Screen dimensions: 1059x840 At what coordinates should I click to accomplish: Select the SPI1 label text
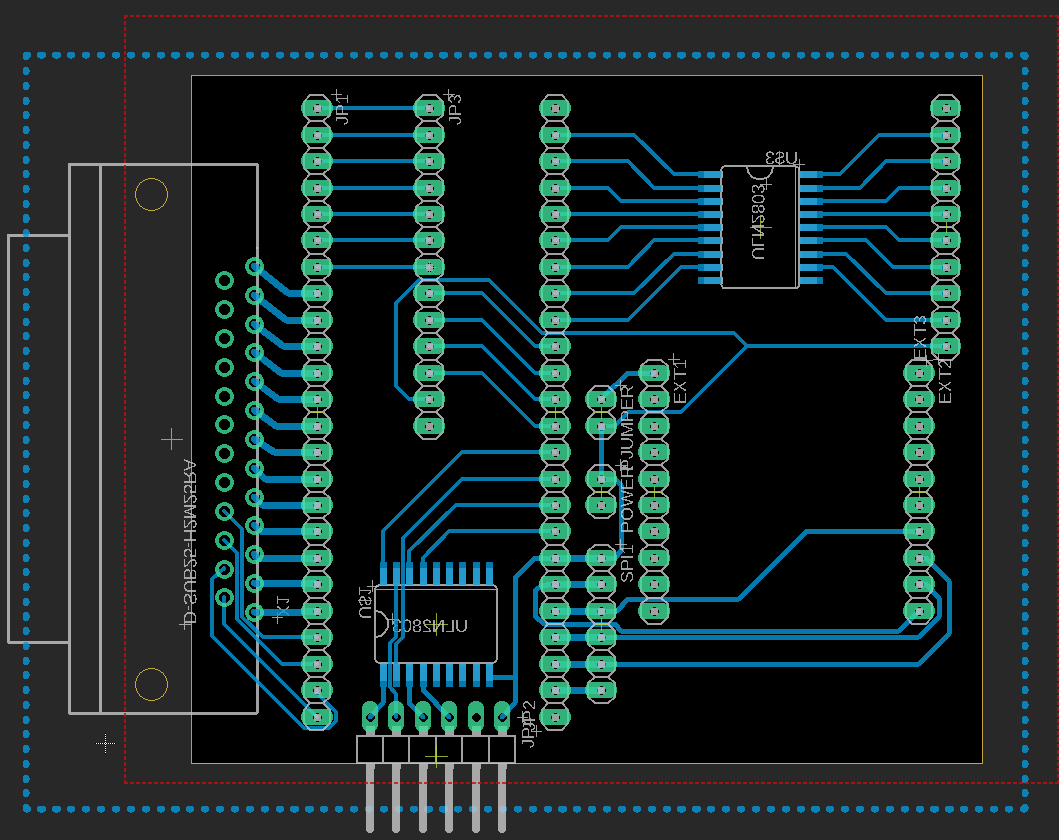[627, 562]
